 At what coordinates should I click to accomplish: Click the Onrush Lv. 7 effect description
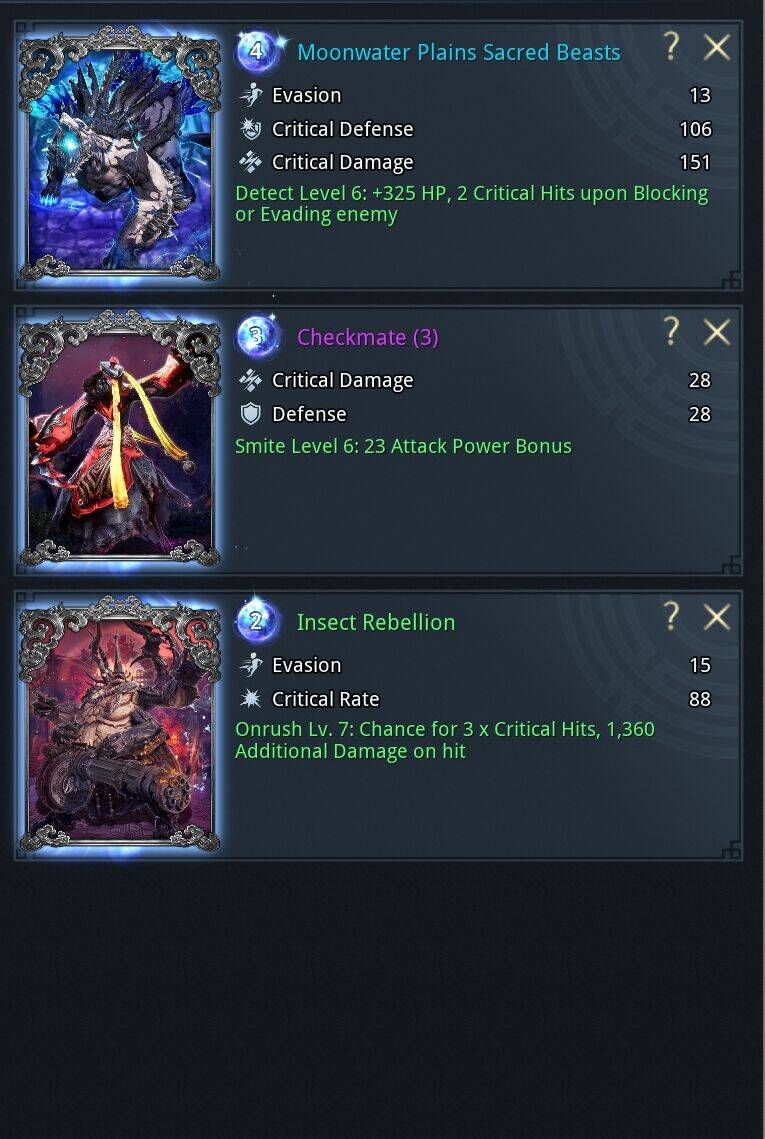point(445,740)
